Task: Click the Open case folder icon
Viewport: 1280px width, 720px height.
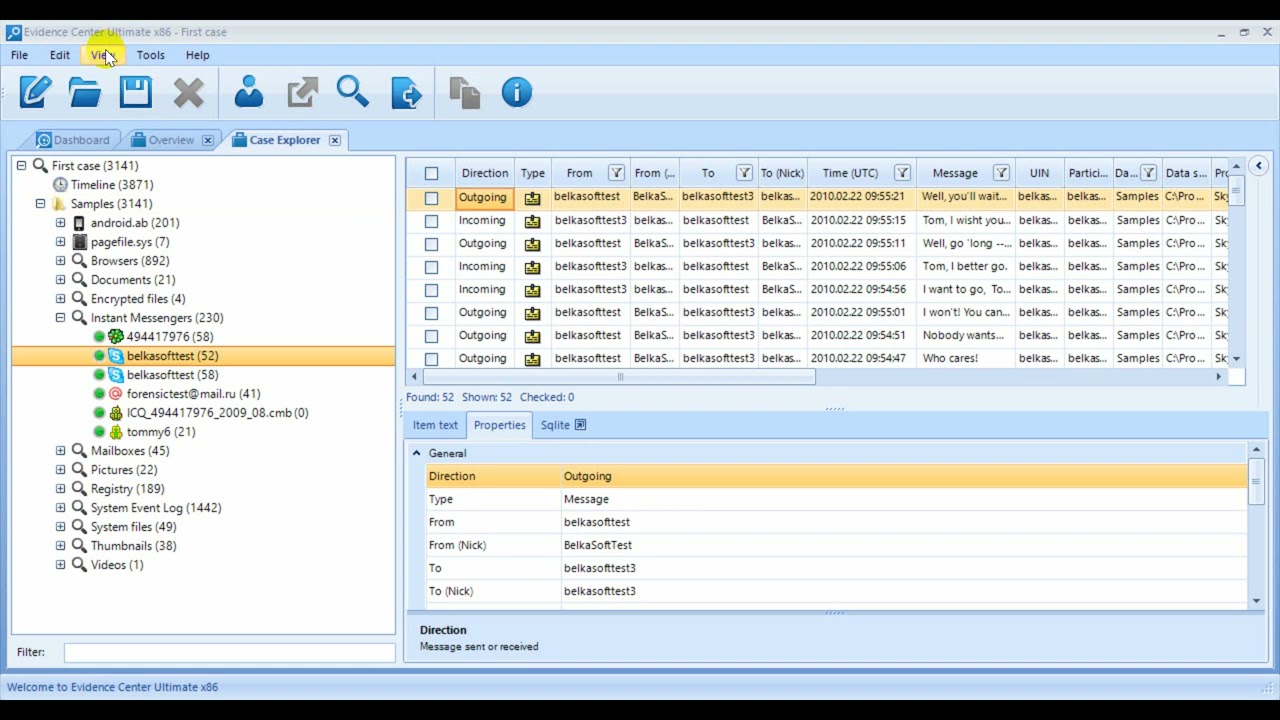Action: tap(85, 93)
